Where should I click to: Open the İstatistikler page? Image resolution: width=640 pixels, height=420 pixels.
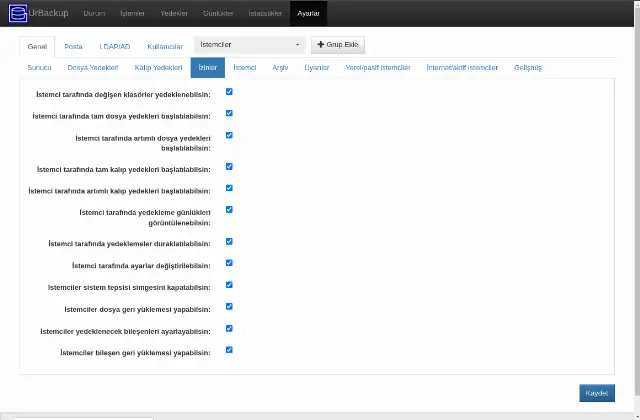click(265, 13)
